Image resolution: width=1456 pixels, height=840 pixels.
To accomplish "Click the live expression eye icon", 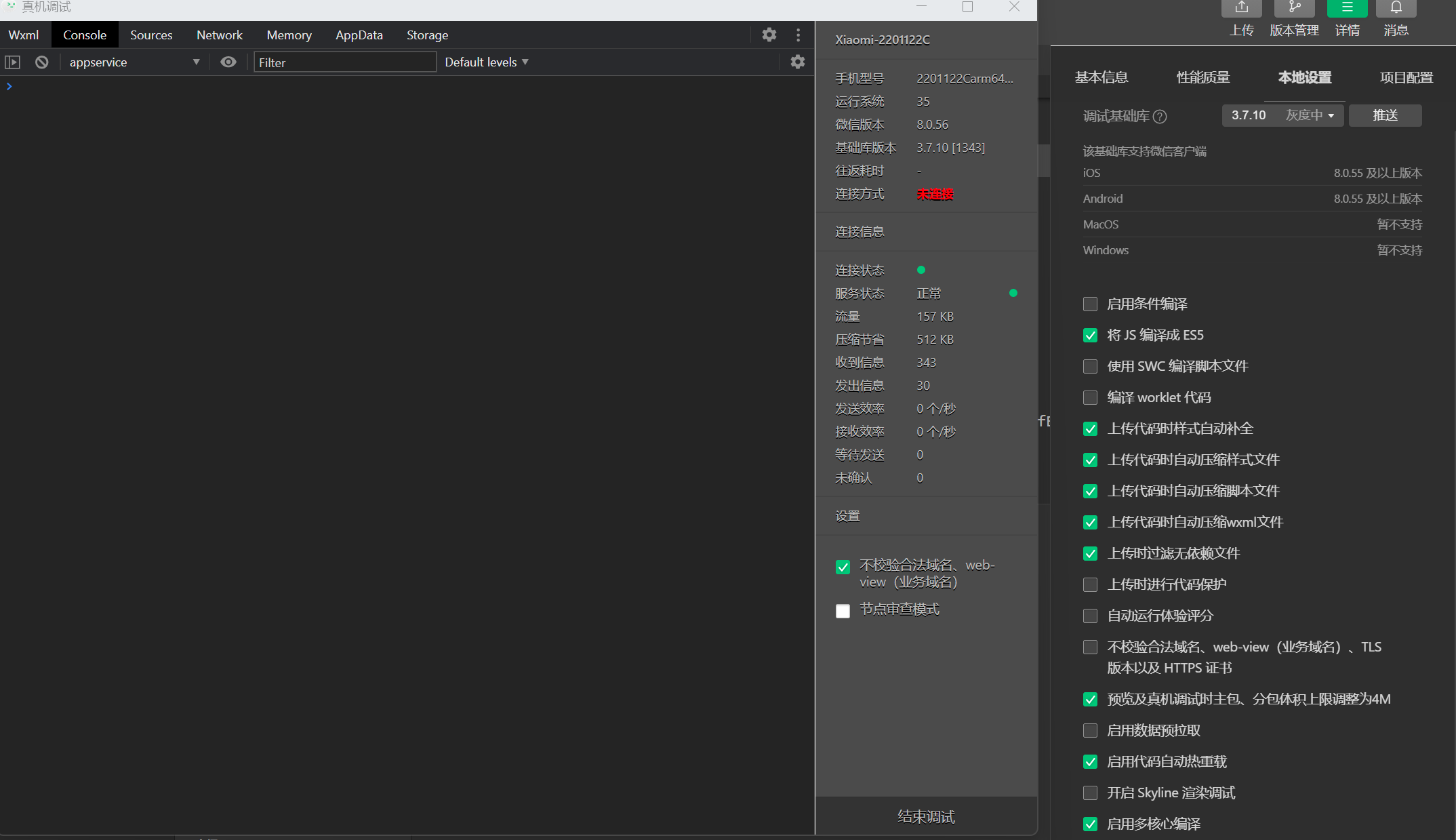I will 228,62.
